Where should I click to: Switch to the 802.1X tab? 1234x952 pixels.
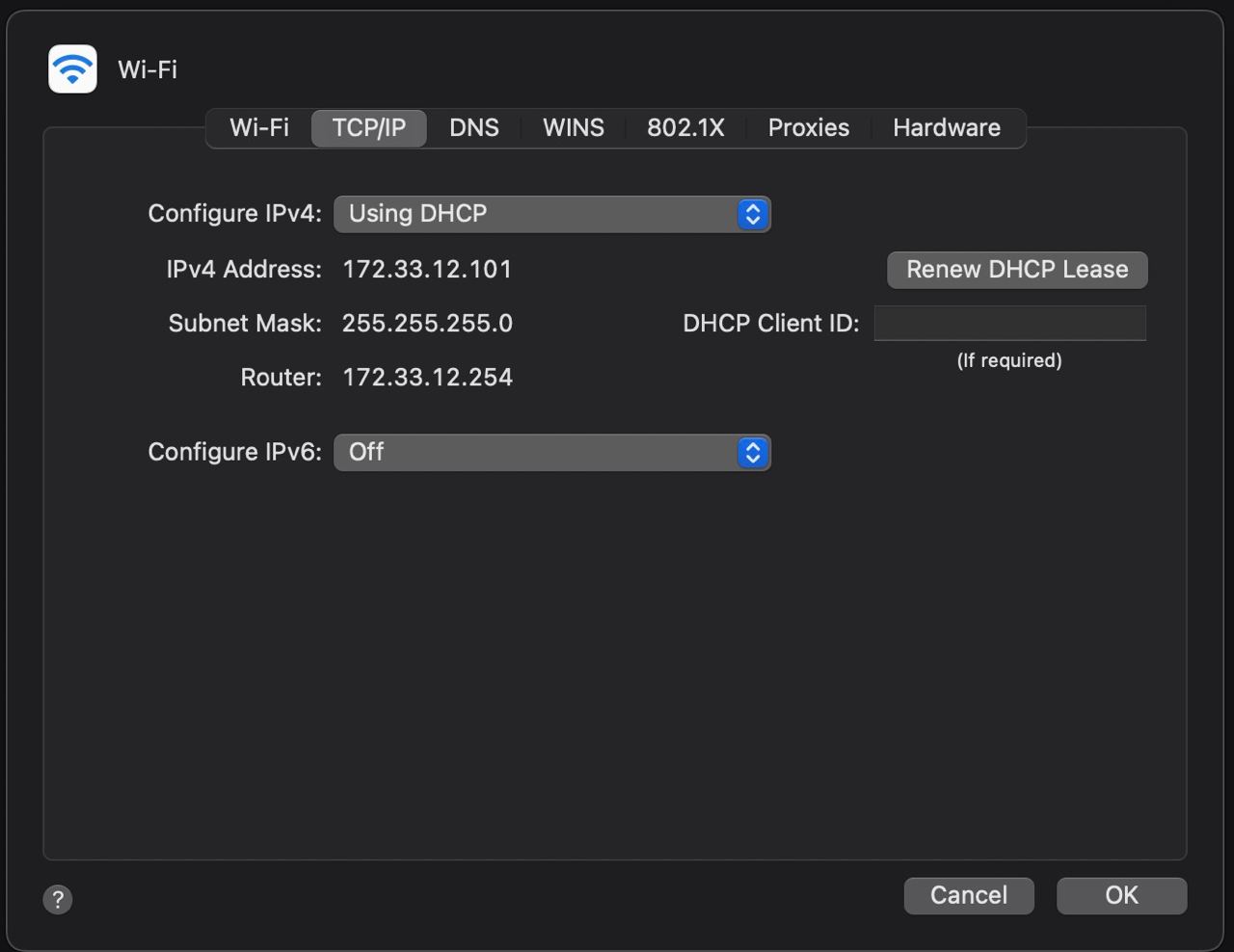click(685, 128)
